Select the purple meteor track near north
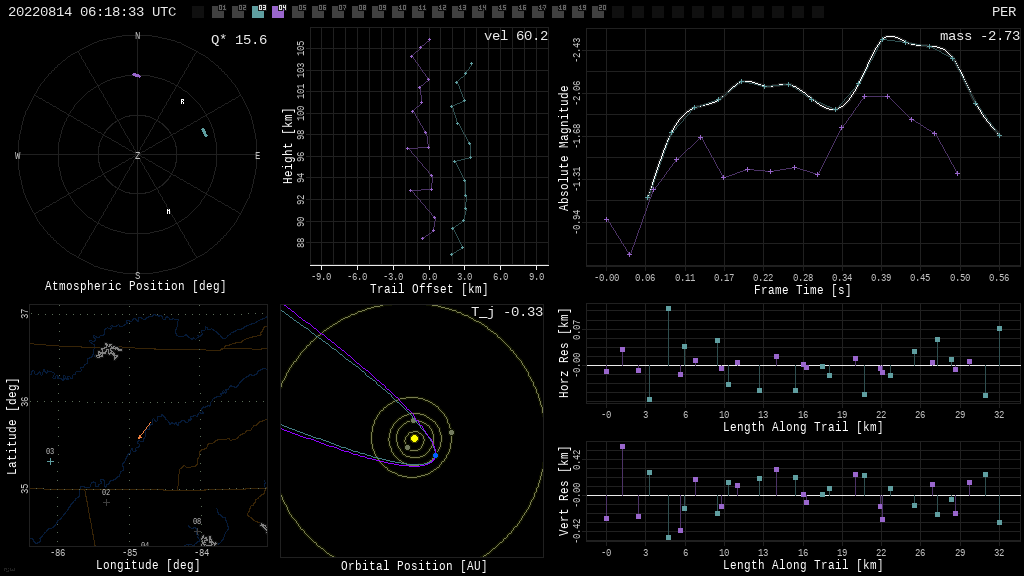The width and height of the screenshot is (1024, 576). click(136, 75)
